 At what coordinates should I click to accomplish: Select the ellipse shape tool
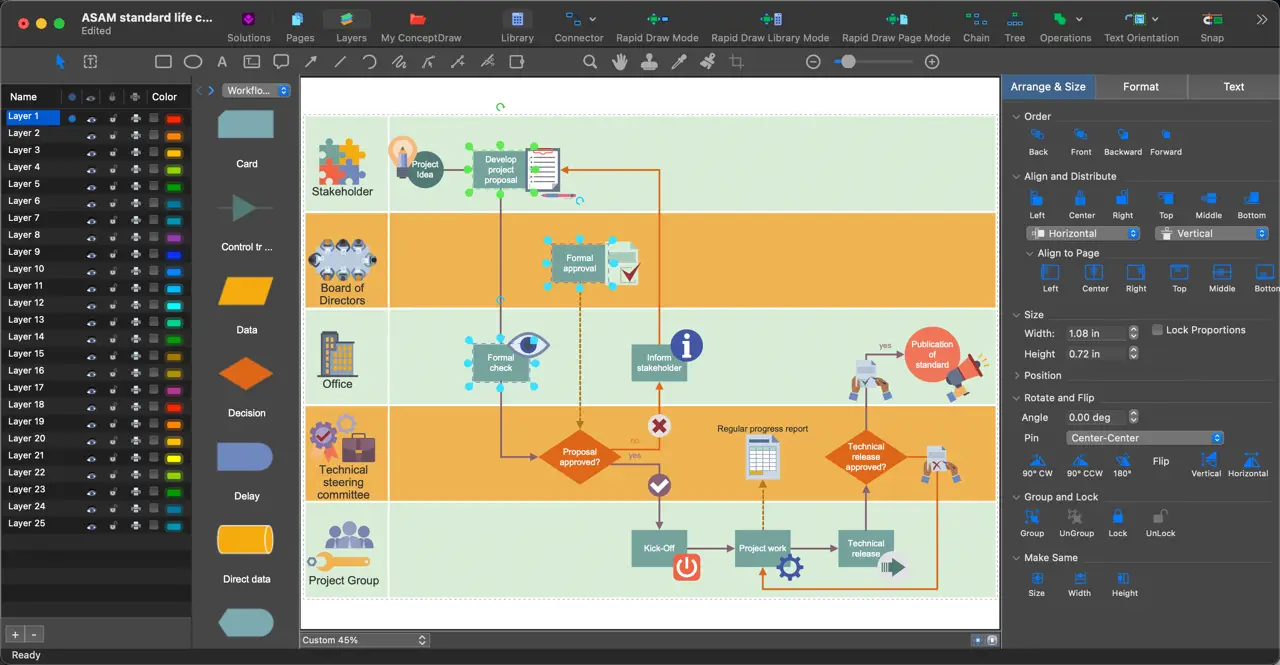click(x=193, y=62)
